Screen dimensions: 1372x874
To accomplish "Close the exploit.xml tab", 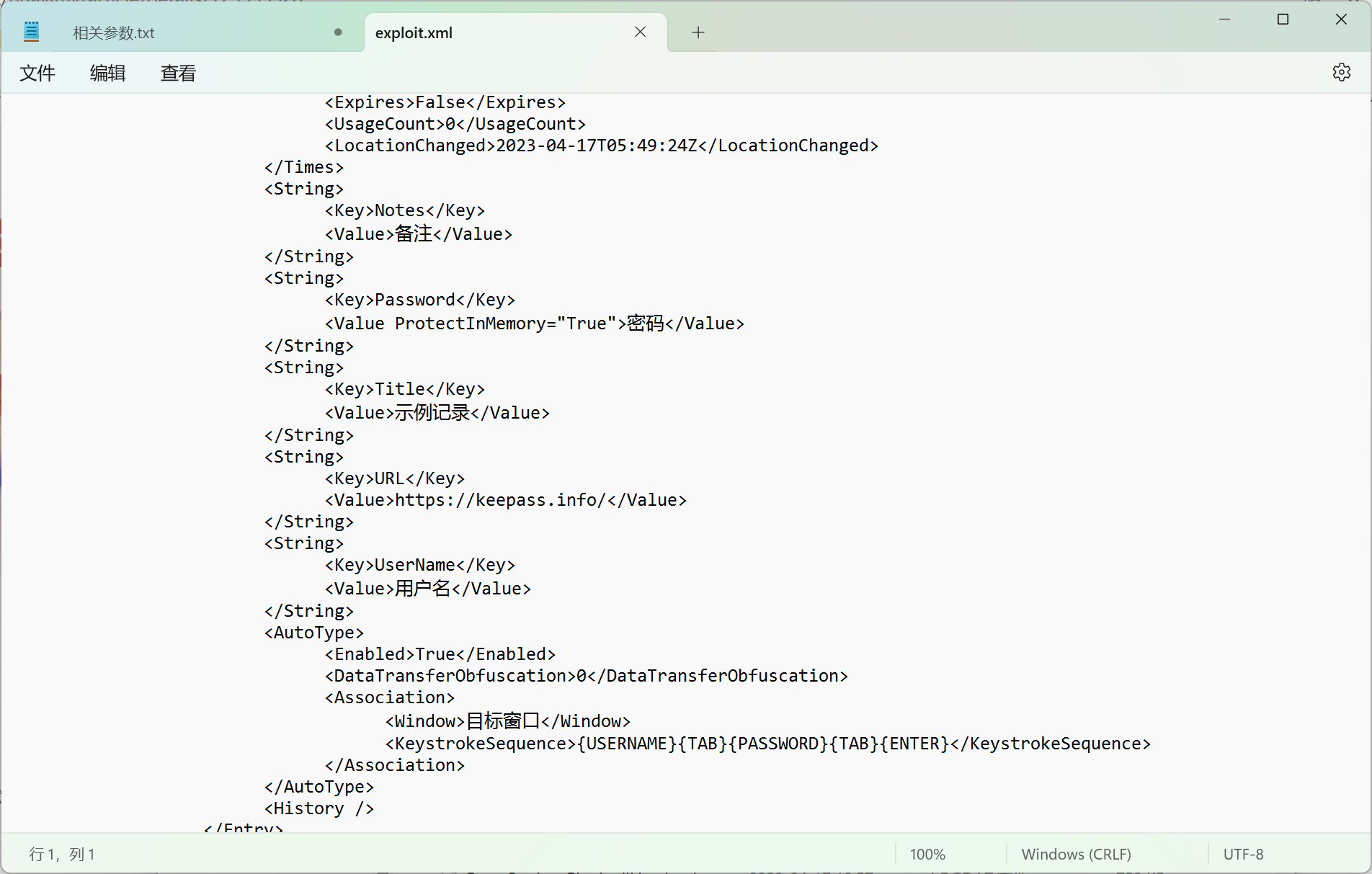I will point(640,32).
